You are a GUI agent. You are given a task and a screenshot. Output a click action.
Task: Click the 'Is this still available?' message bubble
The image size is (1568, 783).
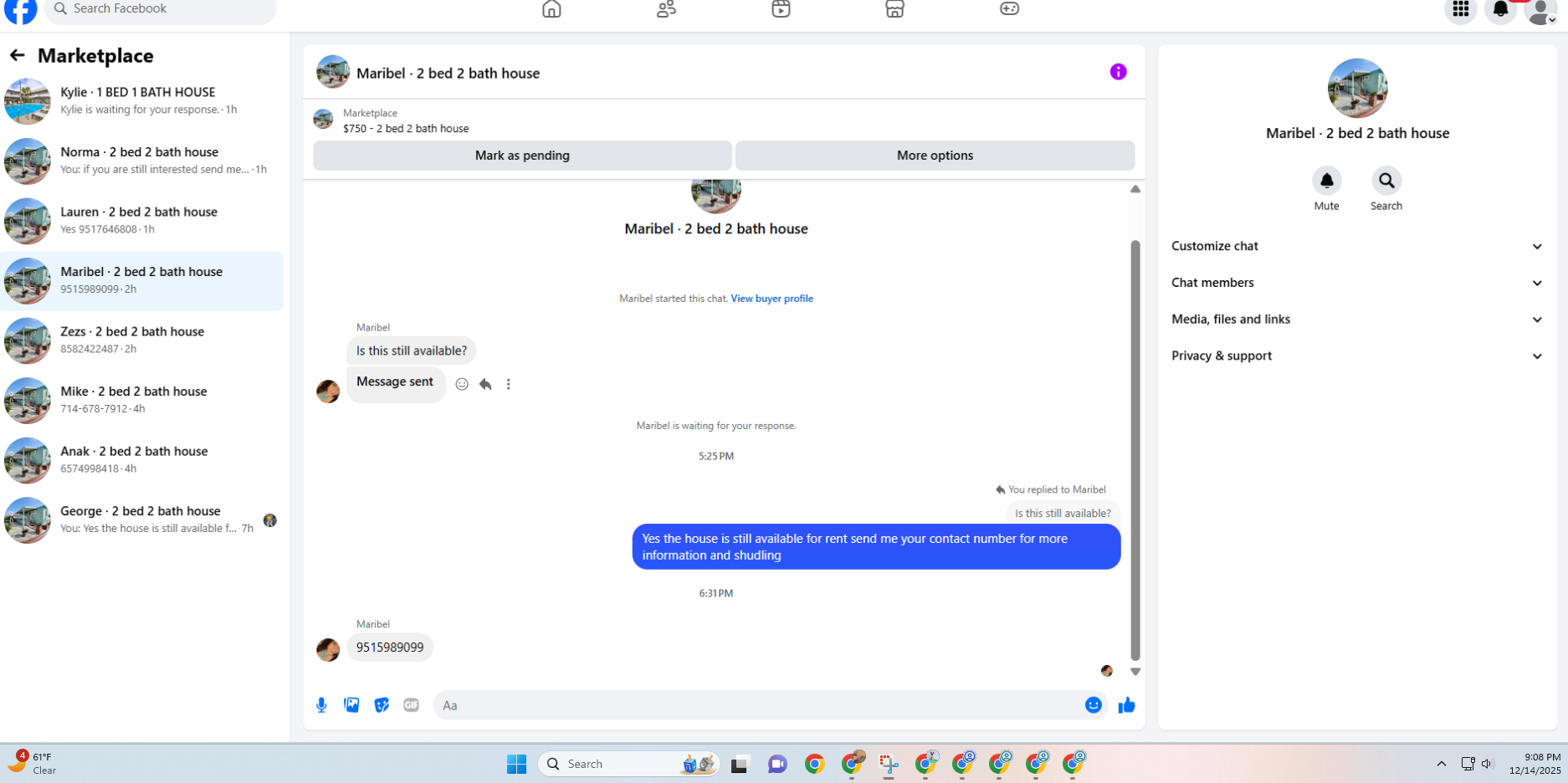(x=412, y=351)
